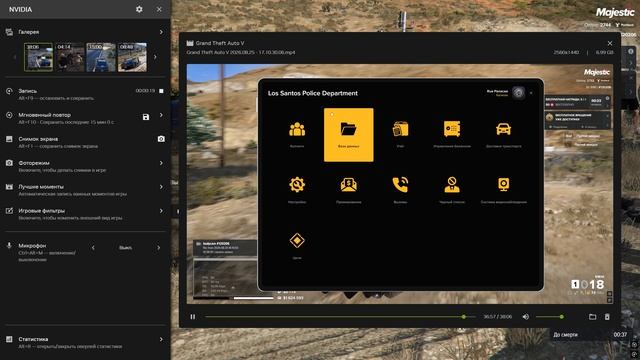640x360 pixels.
Task: Click the clapperboard icon by Grand Theft Auto V
Action: click(190, 43)
